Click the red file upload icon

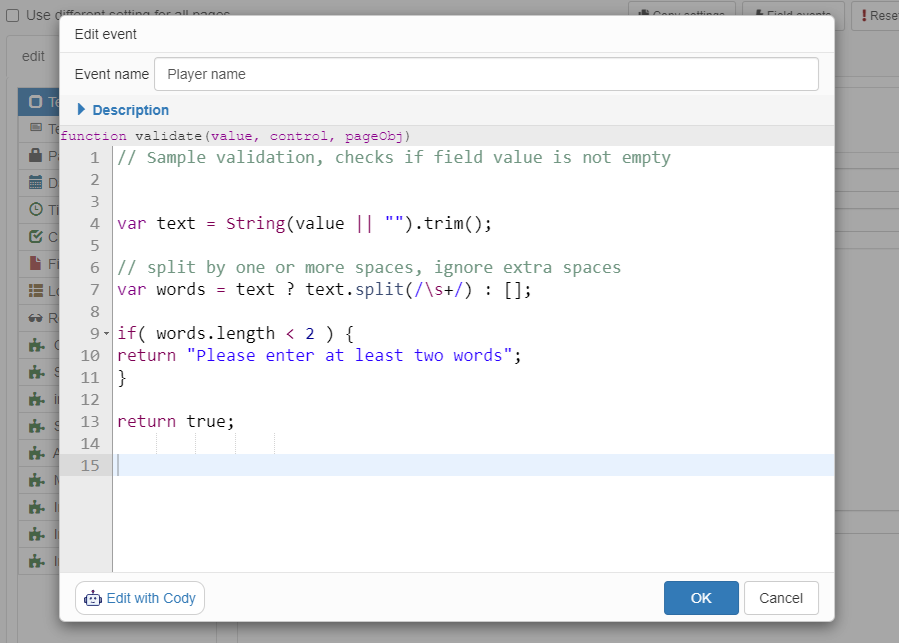coord(36,263)
